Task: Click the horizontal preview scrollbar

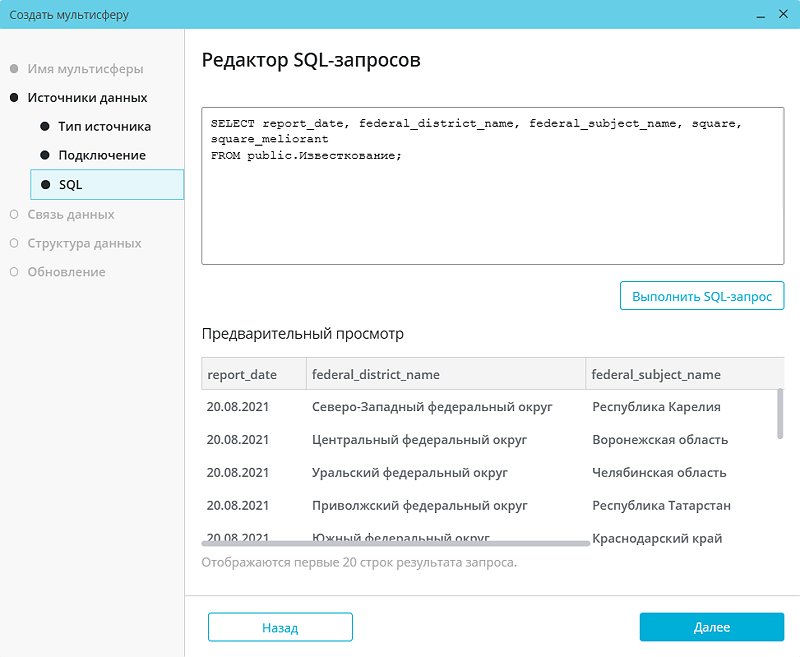Action: [395, 544]
